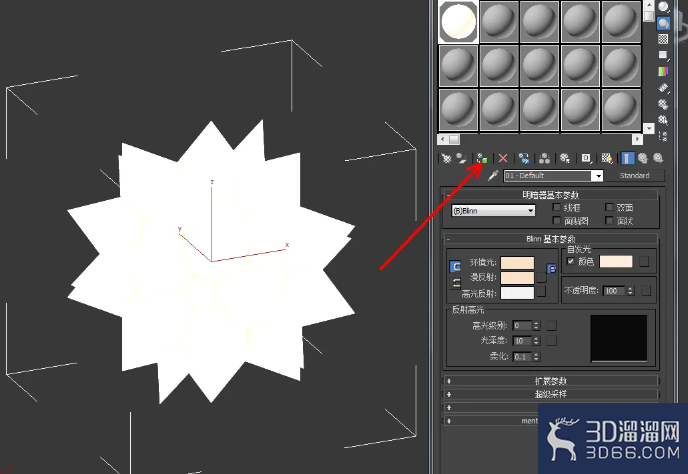Assign material to selection with green-cube icon
Screen dimensions: 688x474
pos(482,158)
